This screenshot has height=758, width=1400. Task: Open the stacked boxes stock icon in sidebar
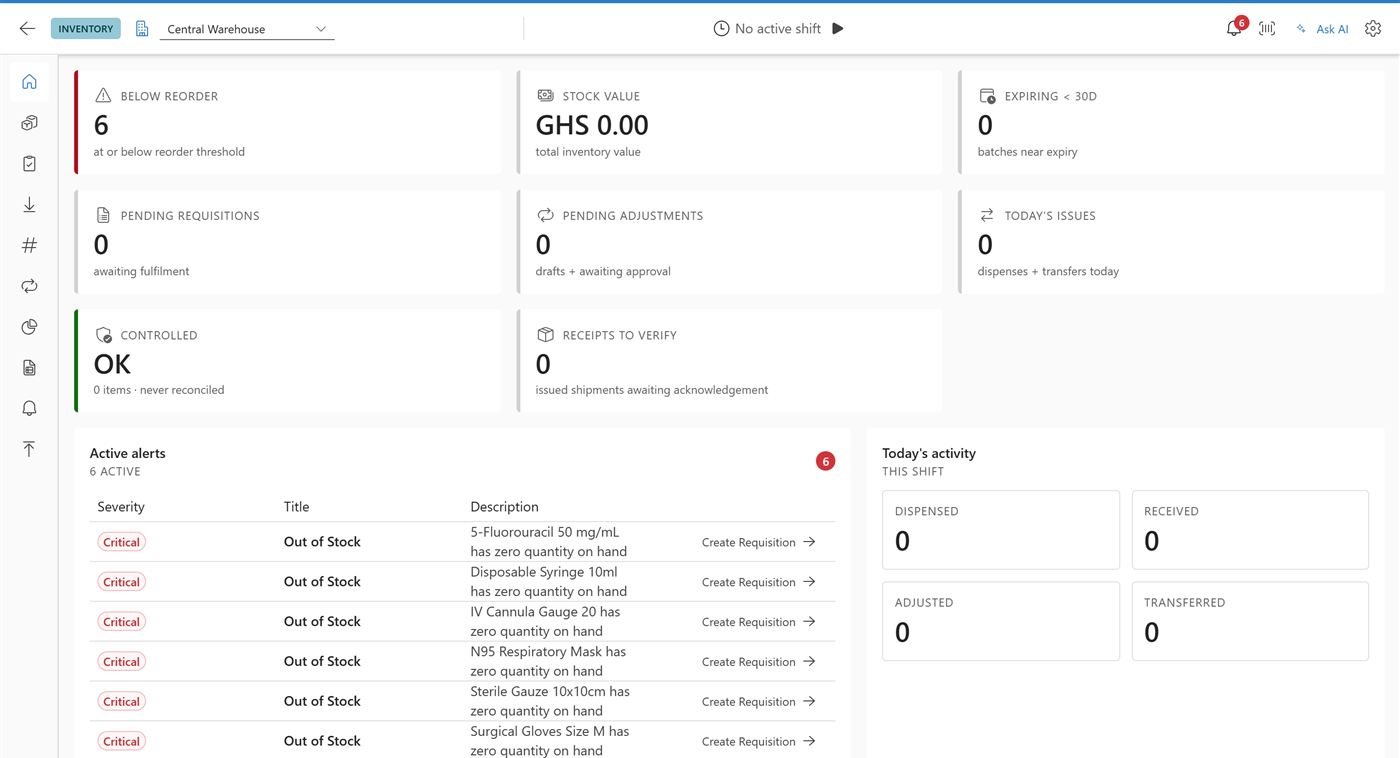[x=29, y=123]
